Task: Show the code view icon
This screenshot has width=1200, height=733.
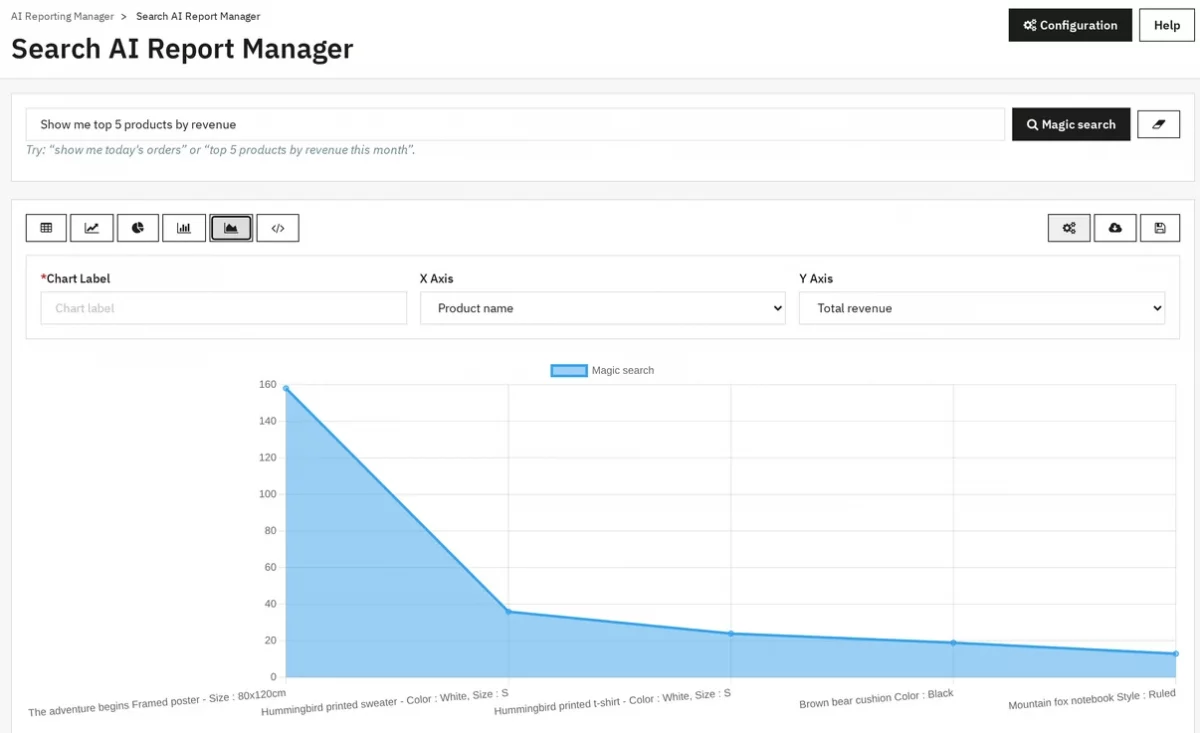Action: coord(278,228)
